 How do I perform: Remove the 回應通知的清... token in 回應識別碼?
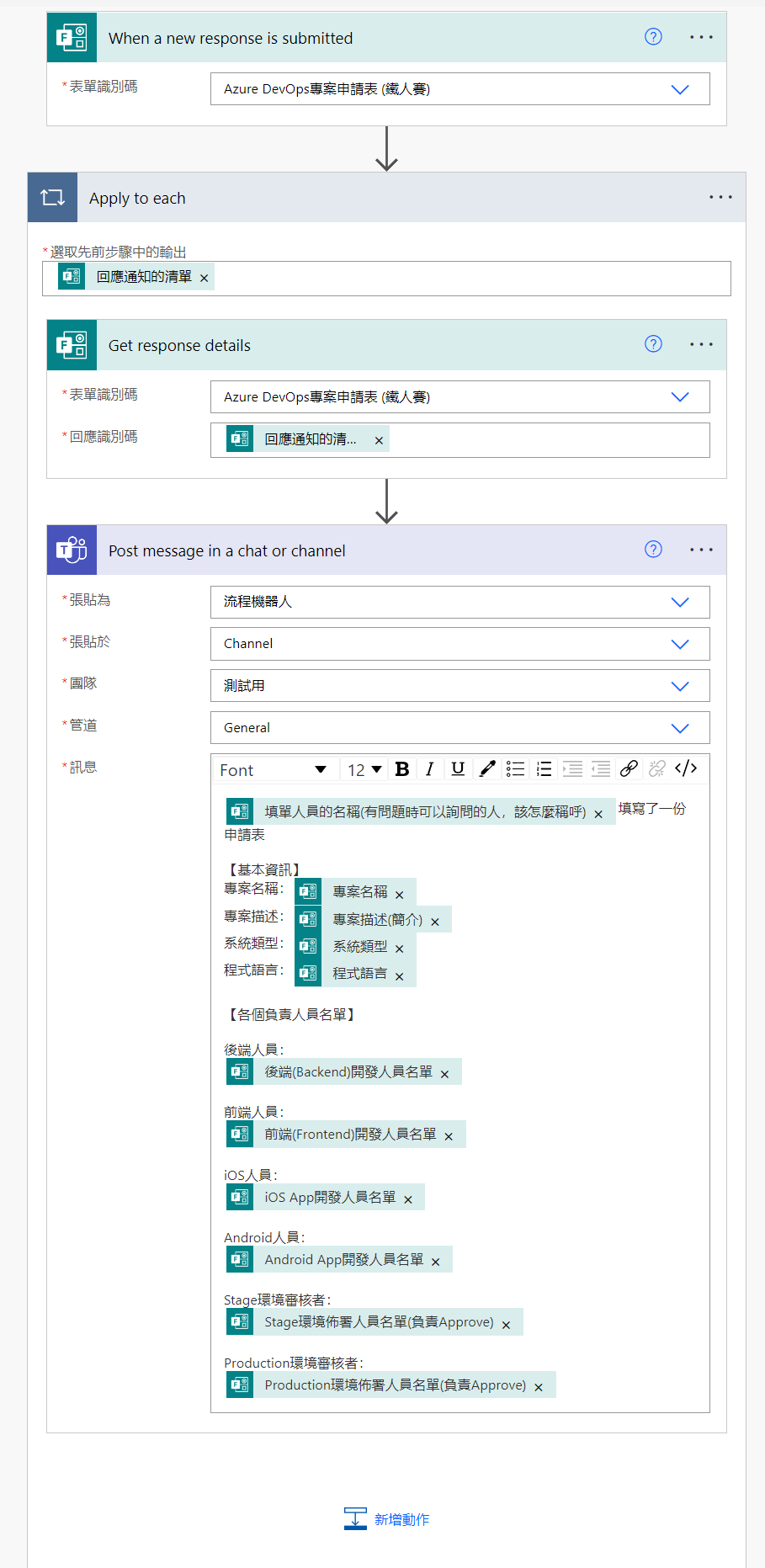(x=379, y=440)
